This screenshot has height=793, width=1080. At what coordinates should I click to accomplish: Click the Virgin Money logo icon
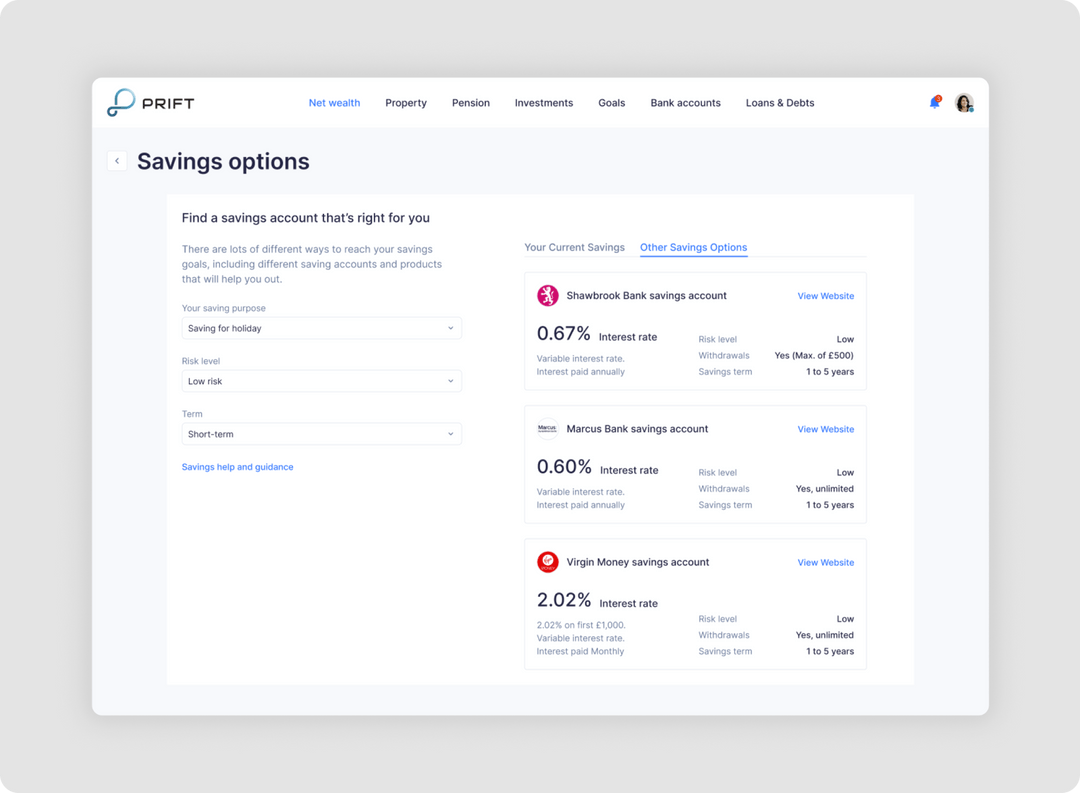547,562
